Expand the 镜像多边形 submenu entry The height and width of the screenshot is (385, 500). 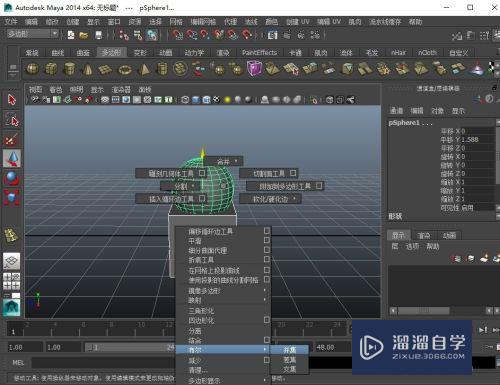223,291
